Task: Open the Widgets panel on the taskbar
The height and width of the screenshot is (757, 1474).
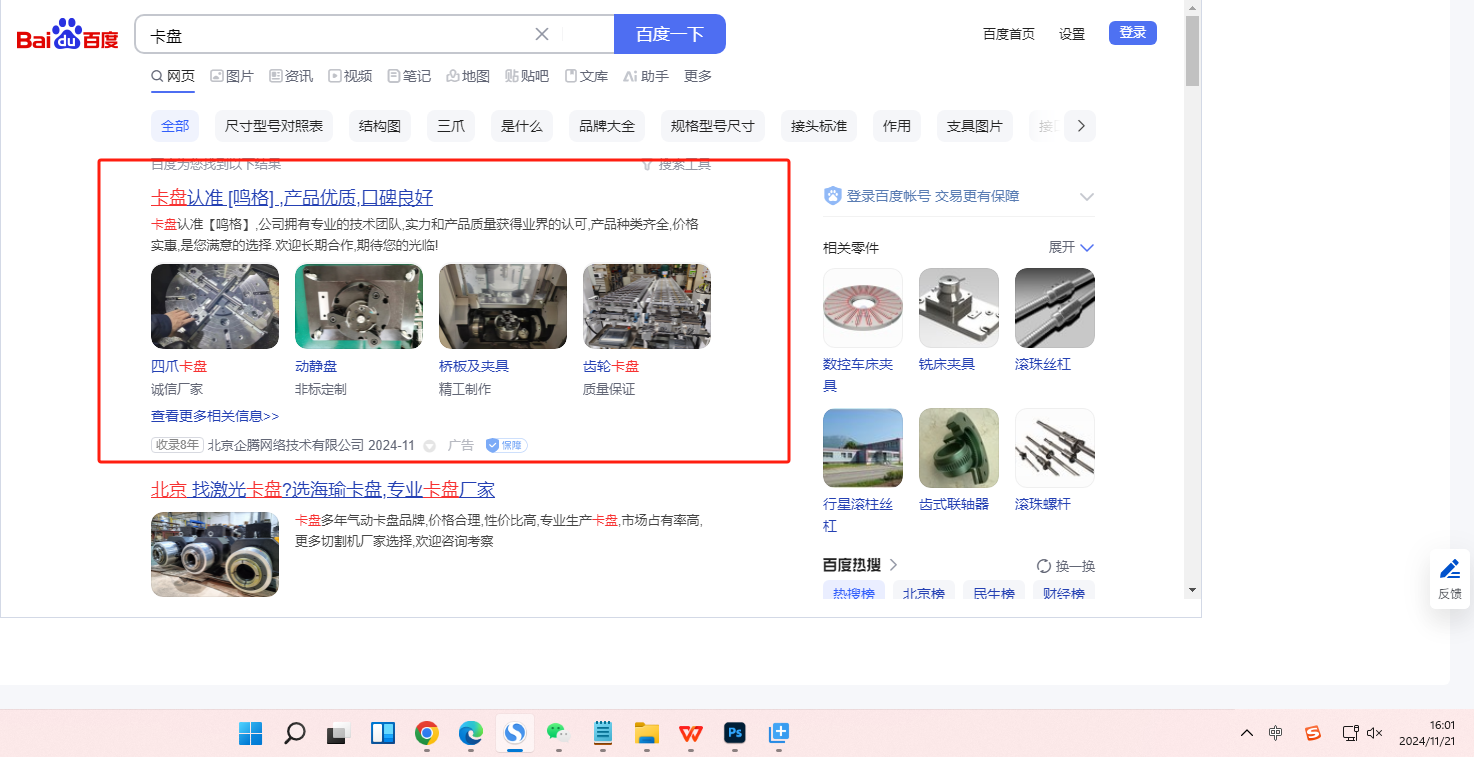Action: pos(382,733)
